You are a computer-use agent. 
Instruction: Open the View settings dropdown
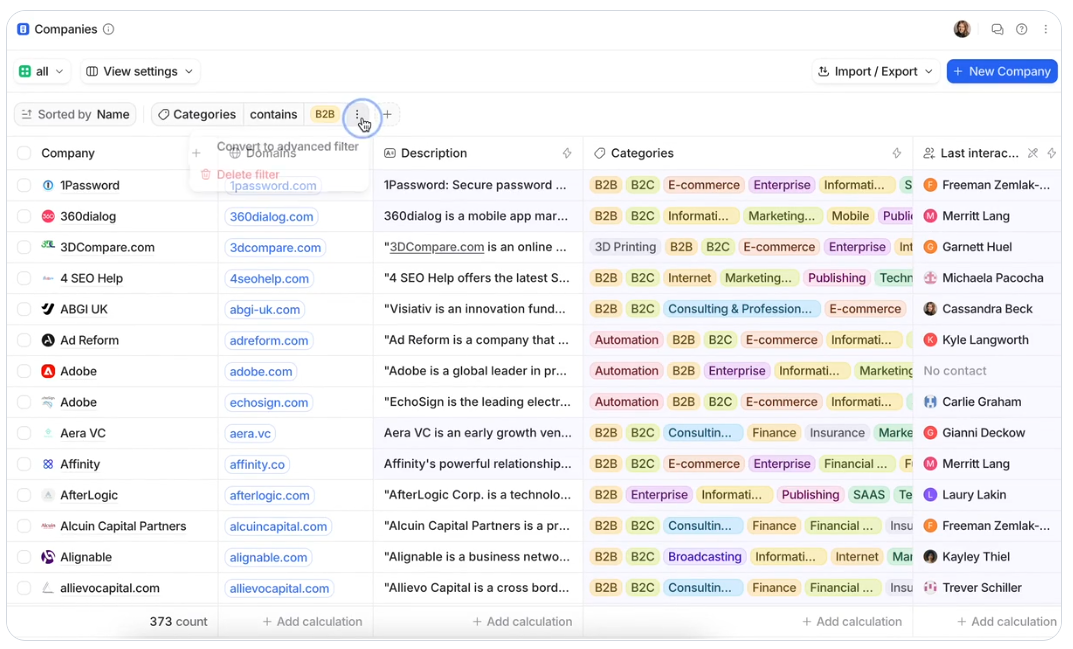pos(140,71)
